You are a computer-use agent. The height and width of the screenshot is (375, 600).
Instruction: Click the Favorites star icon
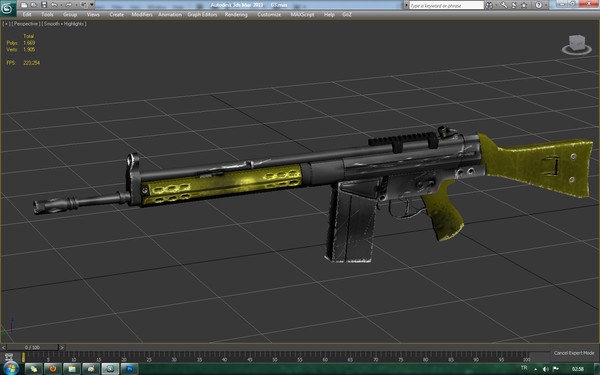524,5
